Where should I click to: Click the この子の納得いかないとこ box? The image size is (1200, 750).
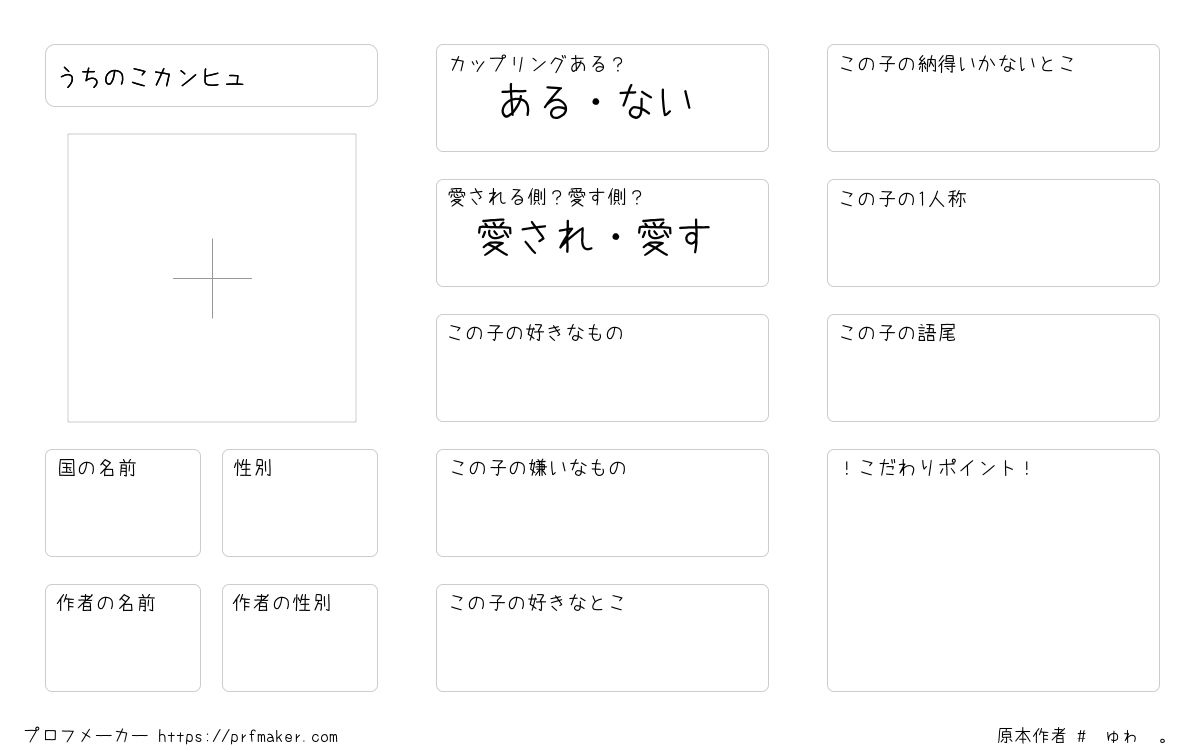(x=993, y=98)
